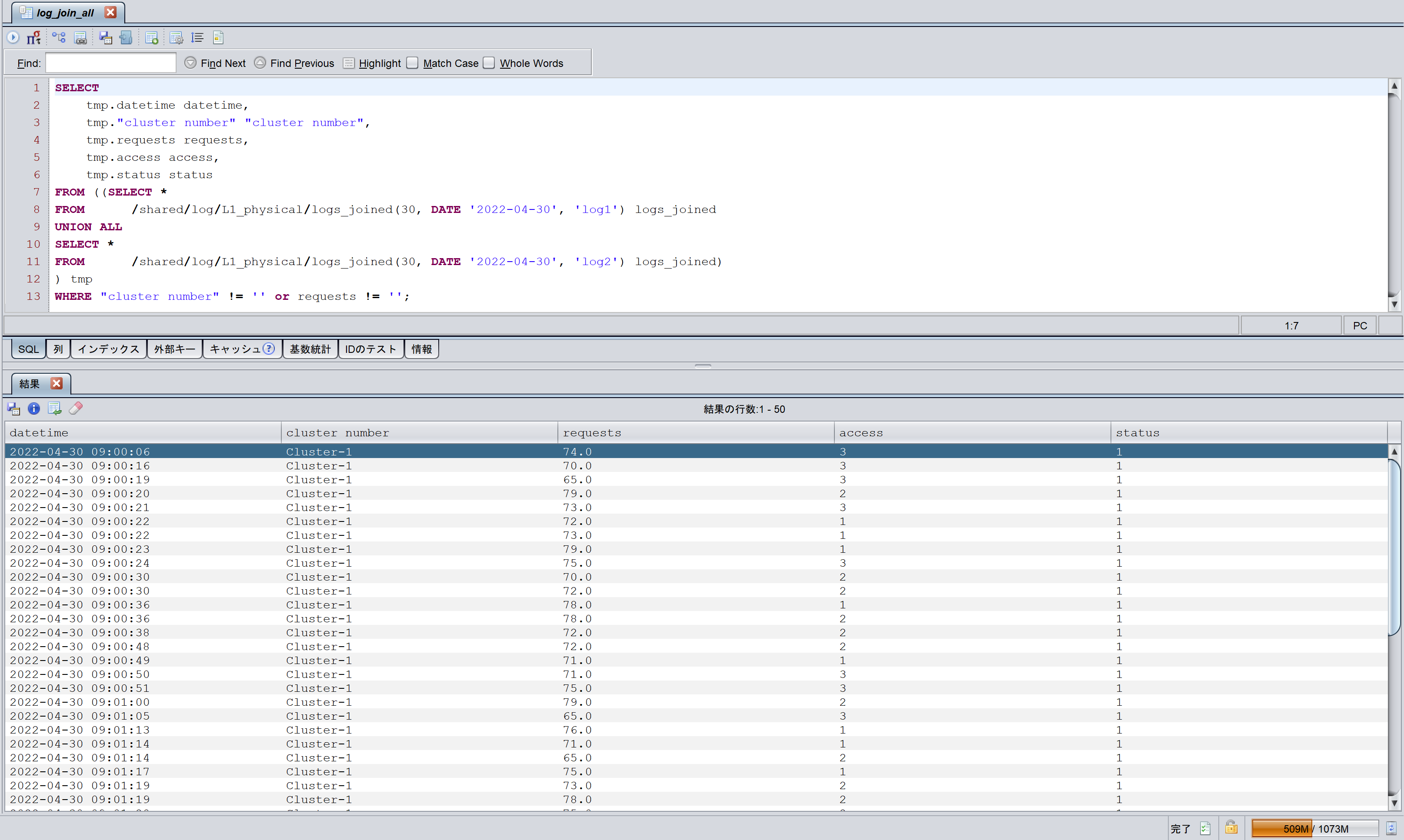
Task: Switch to the 列 tab
Action: (58, 349)
